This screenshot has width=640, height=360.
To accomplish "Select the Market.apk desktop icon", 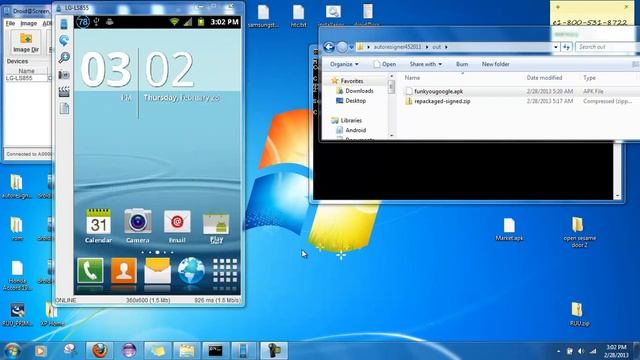I will click(x=509, y=229).
